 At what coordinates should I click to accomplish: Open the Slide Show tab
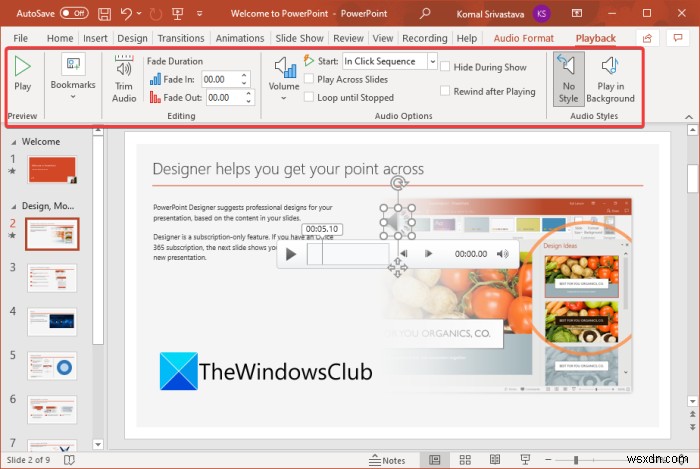(299, 38)
